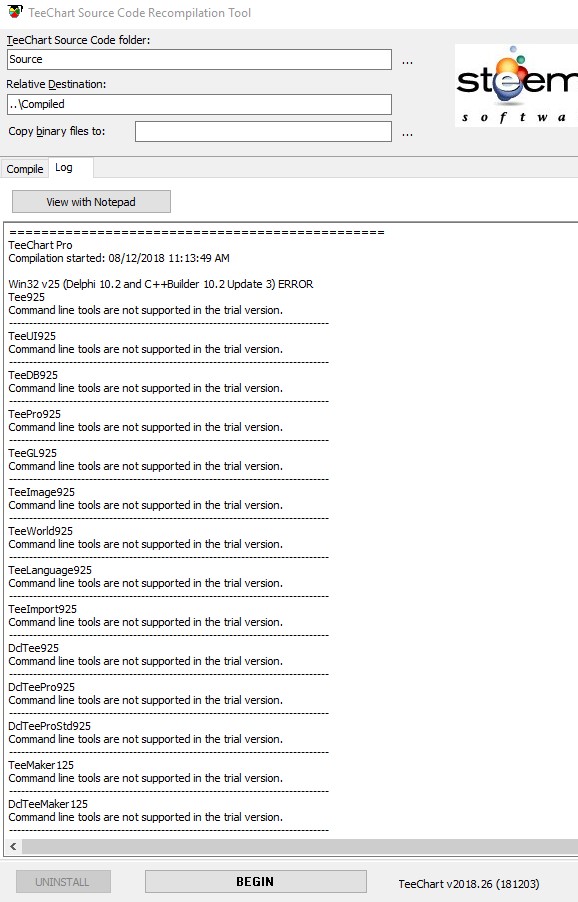
Task: Click the 'TeeGL925' log line
Action: [x=33, y=453]
